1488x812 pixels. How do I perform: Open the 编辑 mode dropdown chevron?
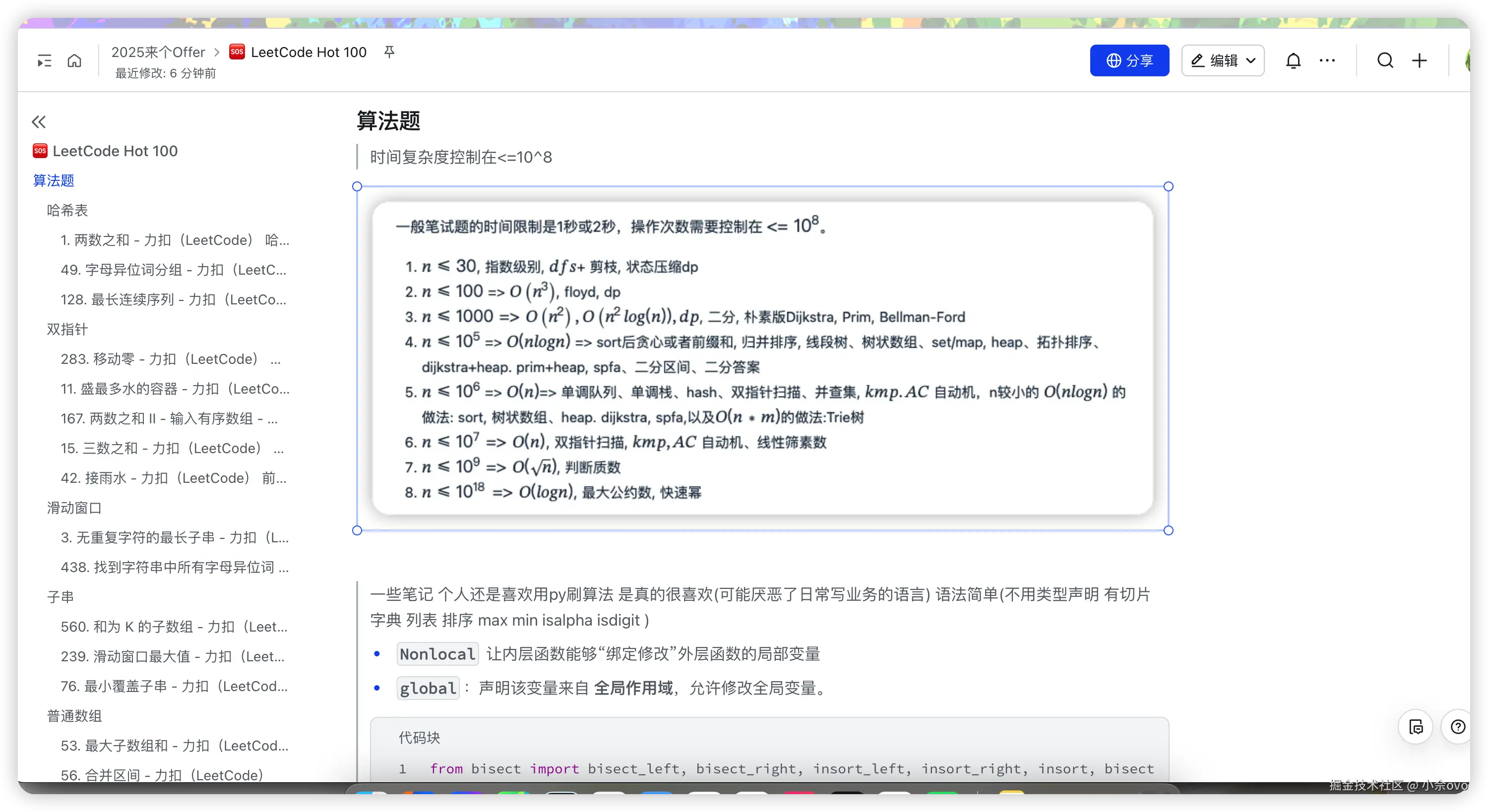click(1250, 60)
